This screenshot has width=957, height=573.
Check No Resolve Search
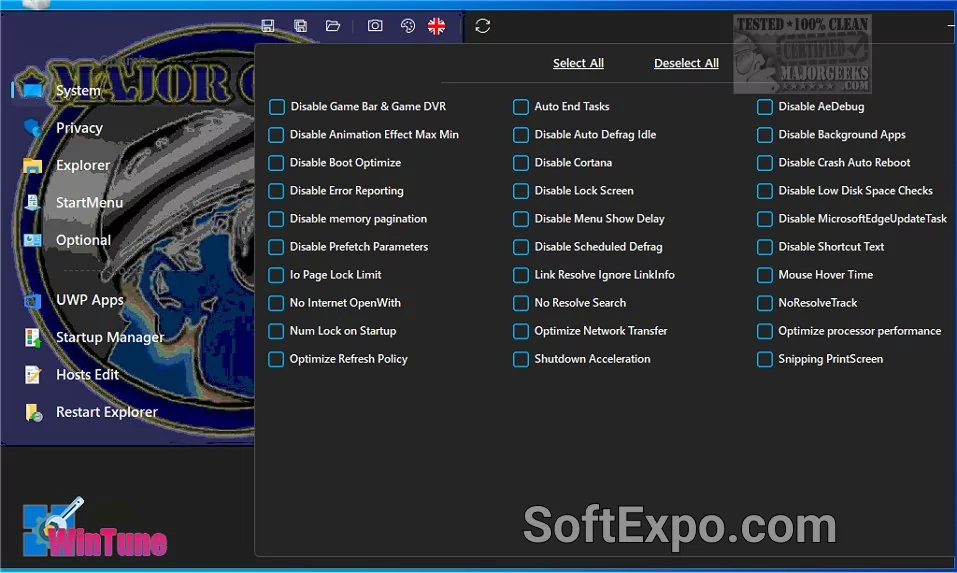tap(521, 303)
